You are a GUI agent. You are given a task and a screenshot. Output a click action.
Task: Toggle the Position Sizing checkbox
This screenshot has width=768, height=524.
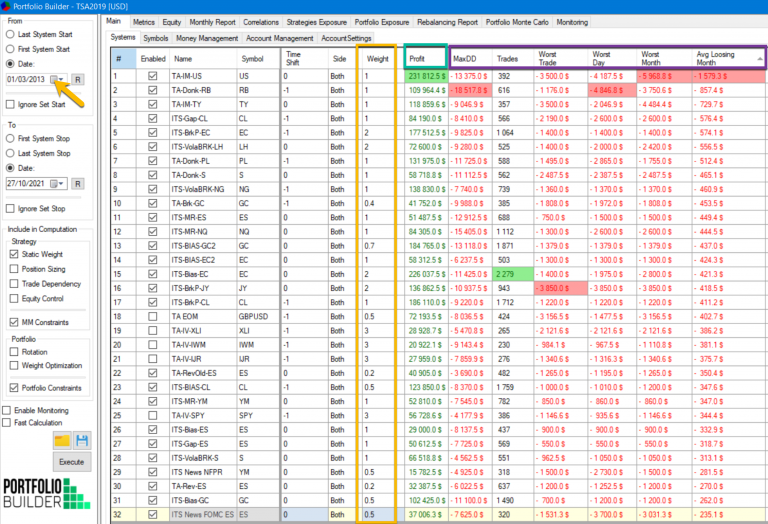(x=15, y=268)
